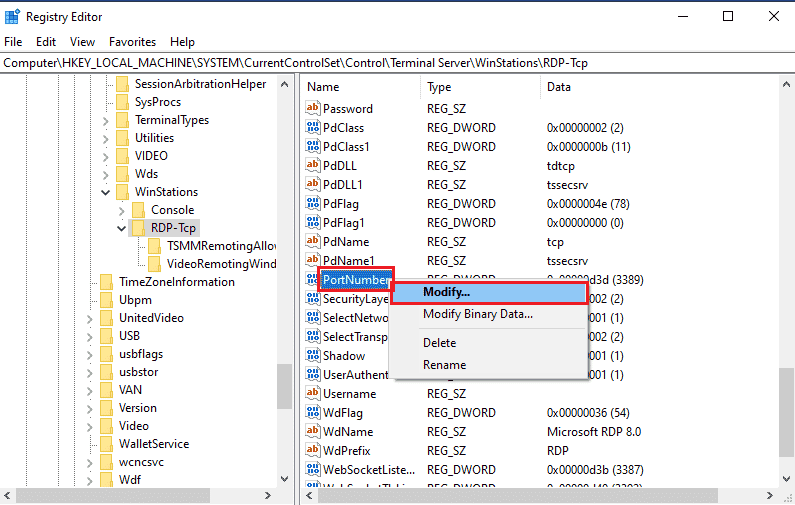The image size is (795, 505).
Task: Click the 'Microsoft RDP 8.0' data cell
Action: (x=594, y=431)
